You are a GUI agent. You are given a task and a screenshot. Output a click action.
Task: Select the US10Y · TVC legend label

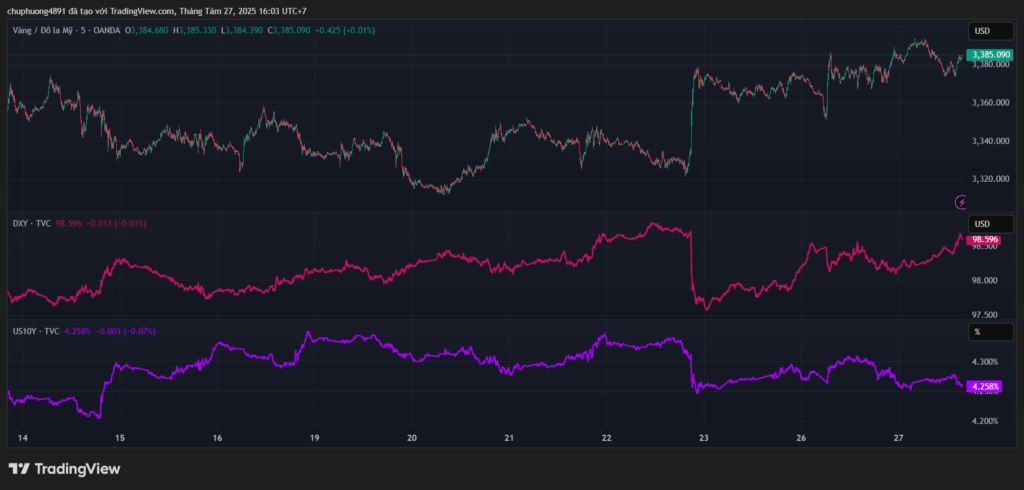pyautogui.click(x=36, y=331)
